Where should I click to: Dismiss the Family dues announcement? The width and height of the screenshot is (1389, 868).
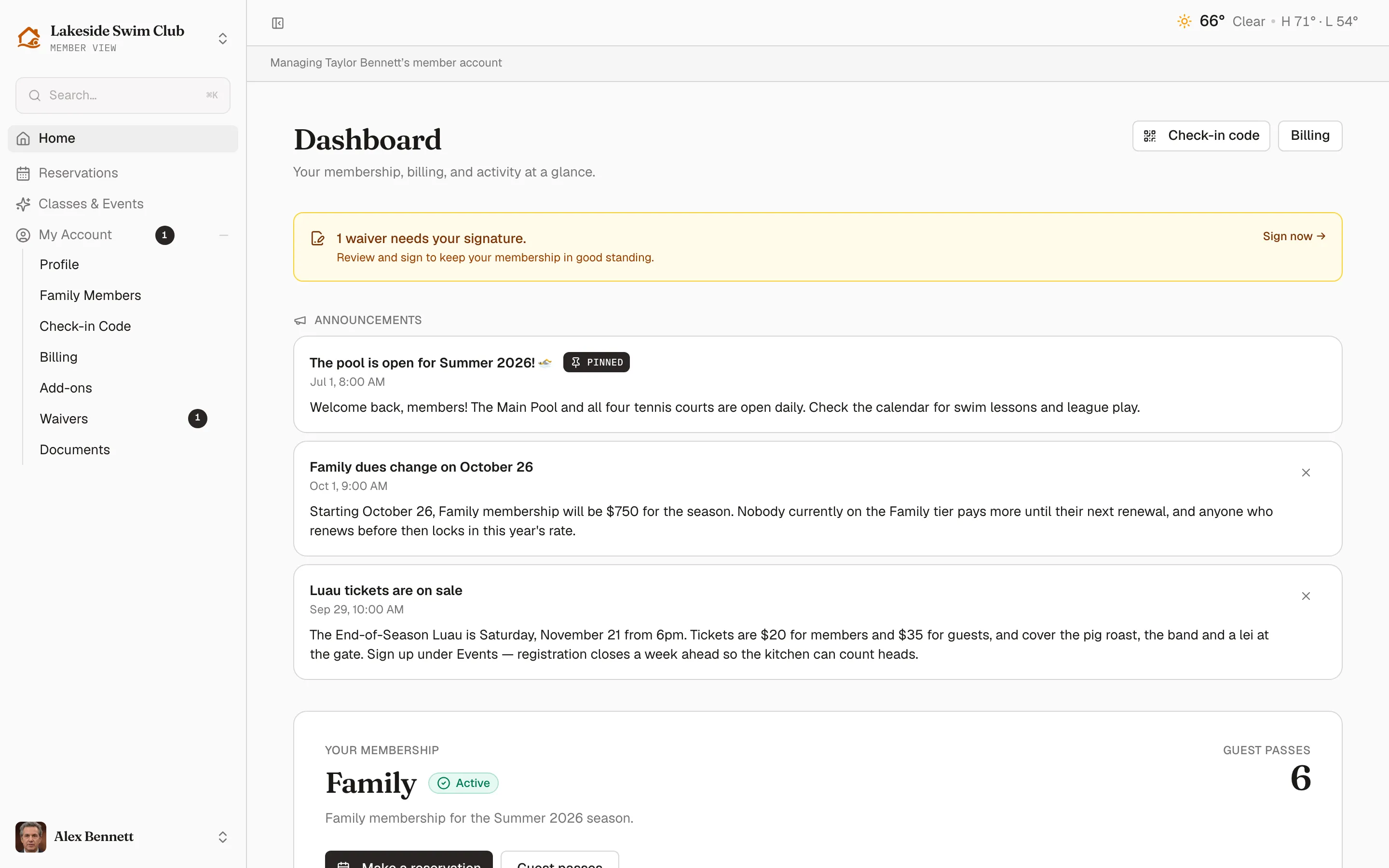tap(1306, 473)
